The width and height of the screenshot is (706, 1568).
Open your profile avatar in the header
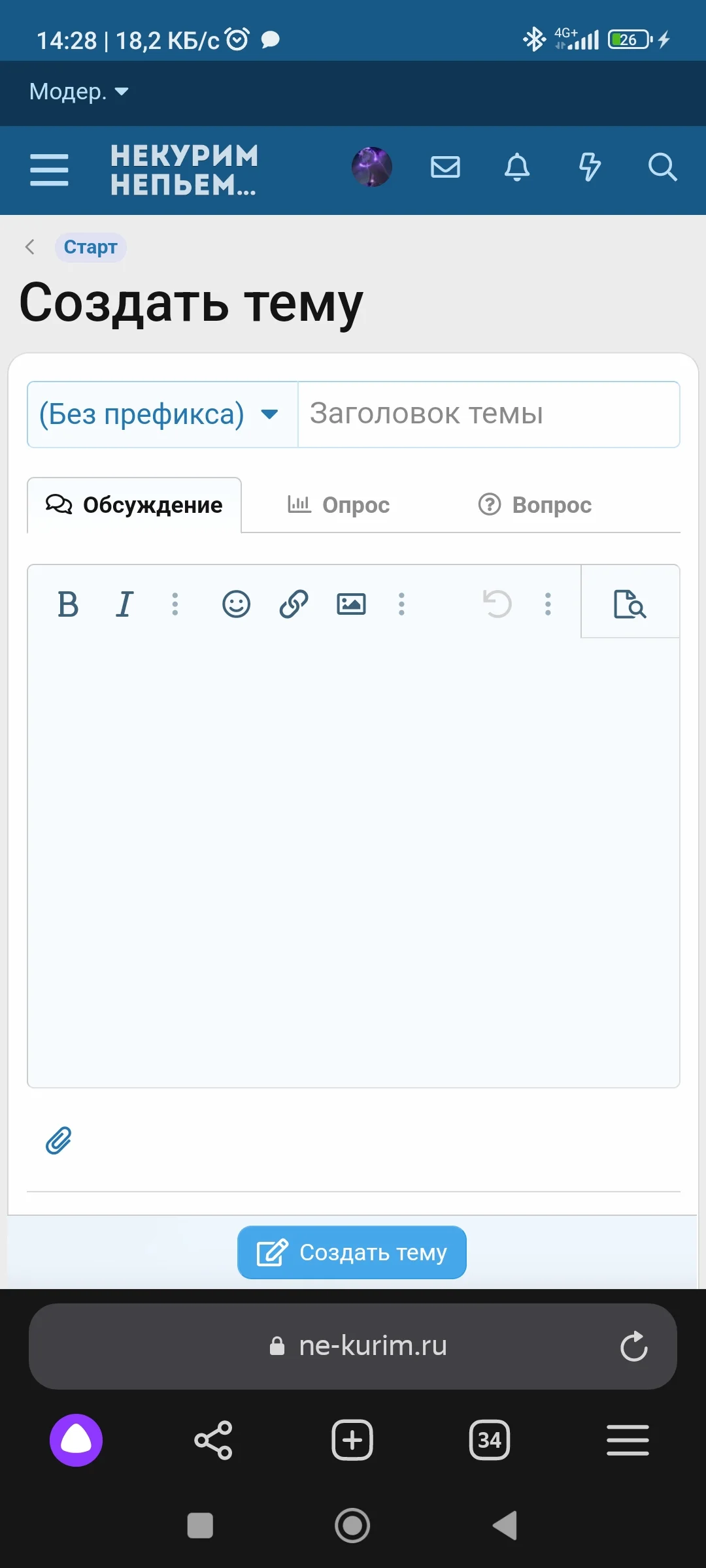click(x=371, y=167)
